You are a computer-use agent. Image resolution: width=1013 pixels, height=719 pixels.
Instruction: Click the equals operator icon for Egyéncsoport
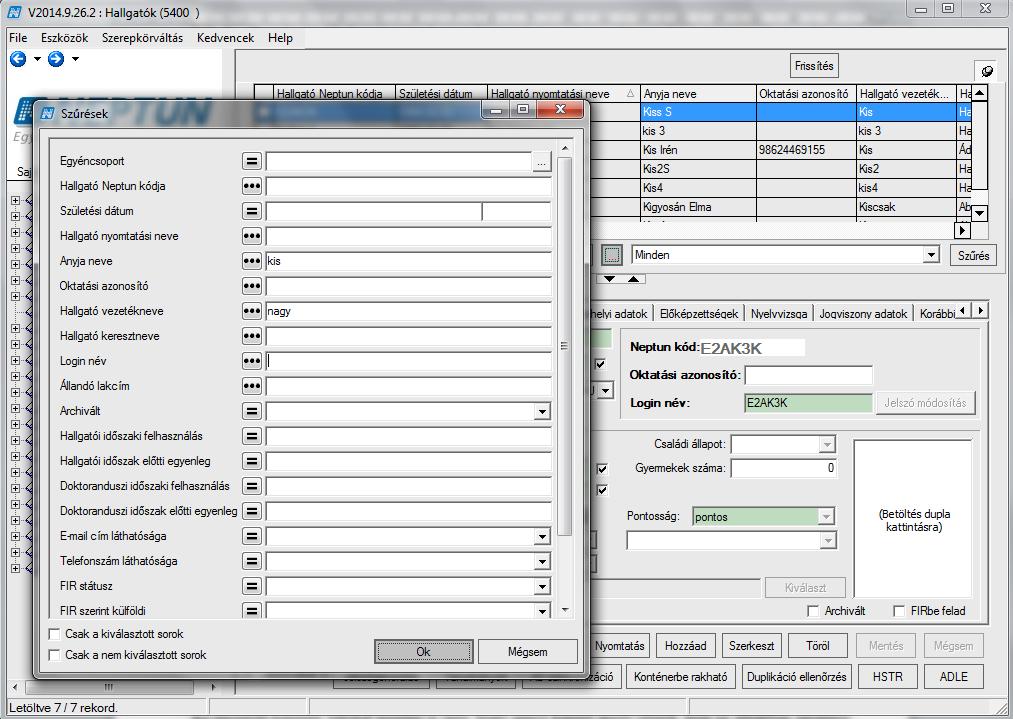[251, 161]
